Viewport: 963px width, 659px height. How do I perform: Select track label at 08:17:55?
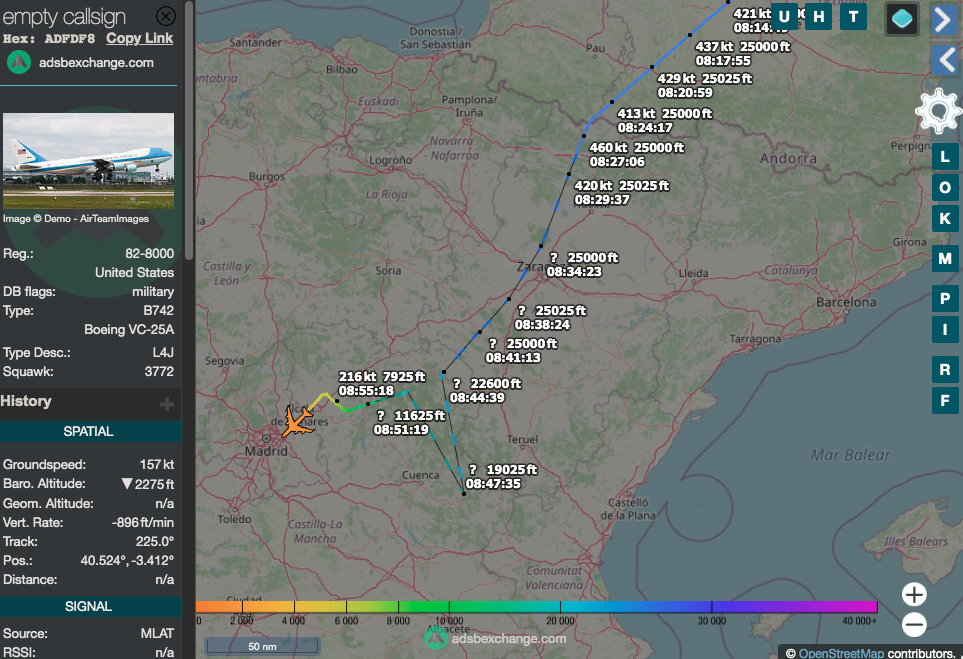click(x=743, y=53)
